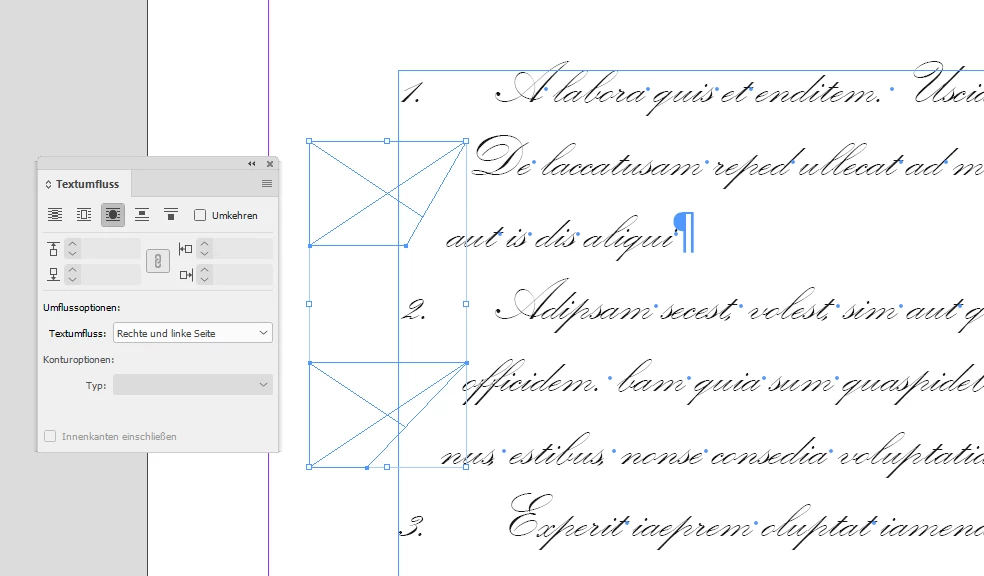Enable the Umkehren checkbox
Screen dimensions: 984x576
pos(200,215)
